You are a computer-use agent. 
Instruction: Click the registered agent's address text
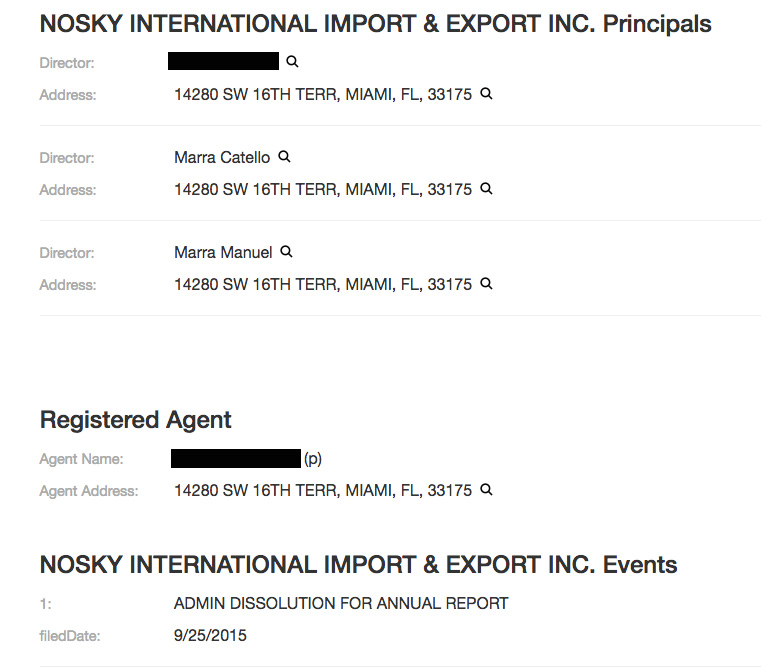[323, 491]
